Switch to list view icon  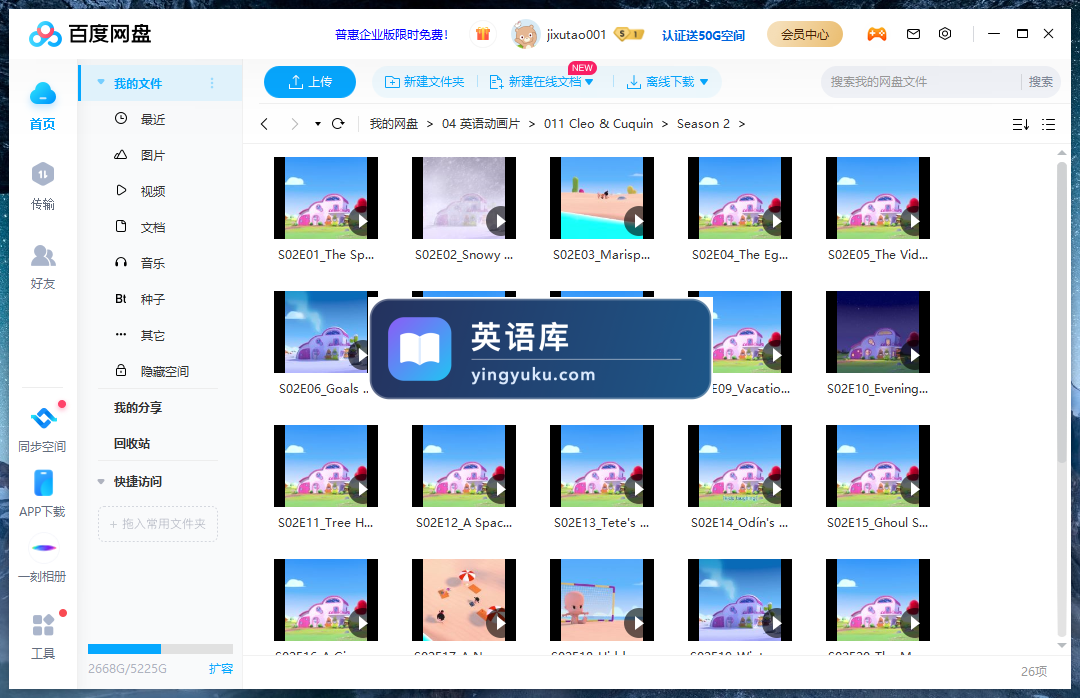coord(1048,125)
